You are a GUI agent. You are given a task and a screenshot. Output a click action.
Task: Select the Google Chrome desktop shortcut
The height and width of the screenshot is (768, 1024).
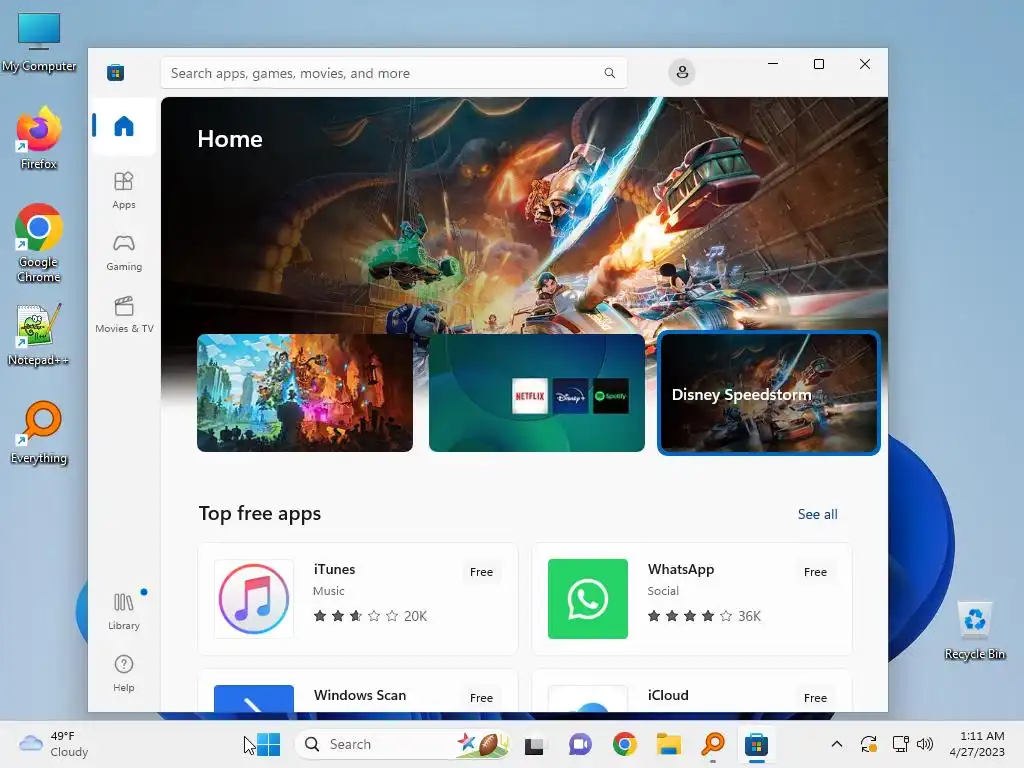[39, 244]
